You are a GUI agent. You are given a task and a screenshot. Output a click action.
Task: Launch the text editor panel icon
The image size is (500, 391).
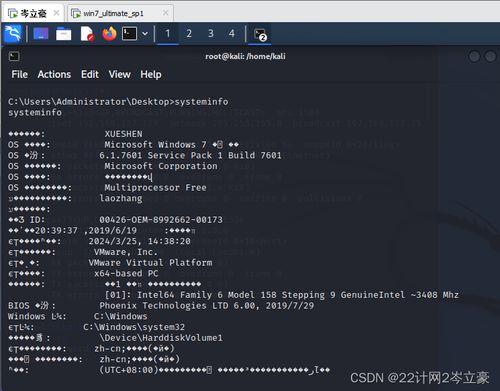point(87,34)
